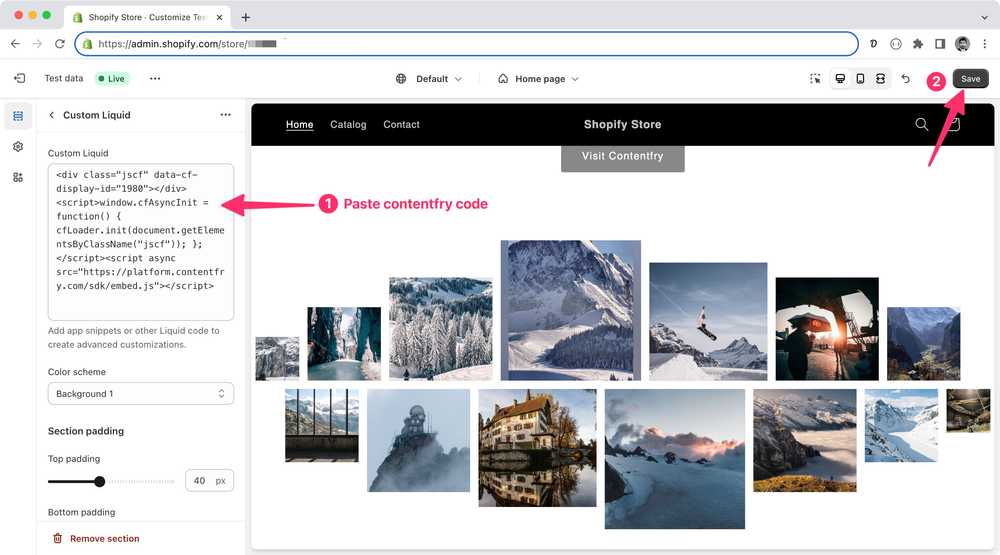Click the store search magnifier icon
This screenshot has width=1000, height=555.
(x=922, y=125)
